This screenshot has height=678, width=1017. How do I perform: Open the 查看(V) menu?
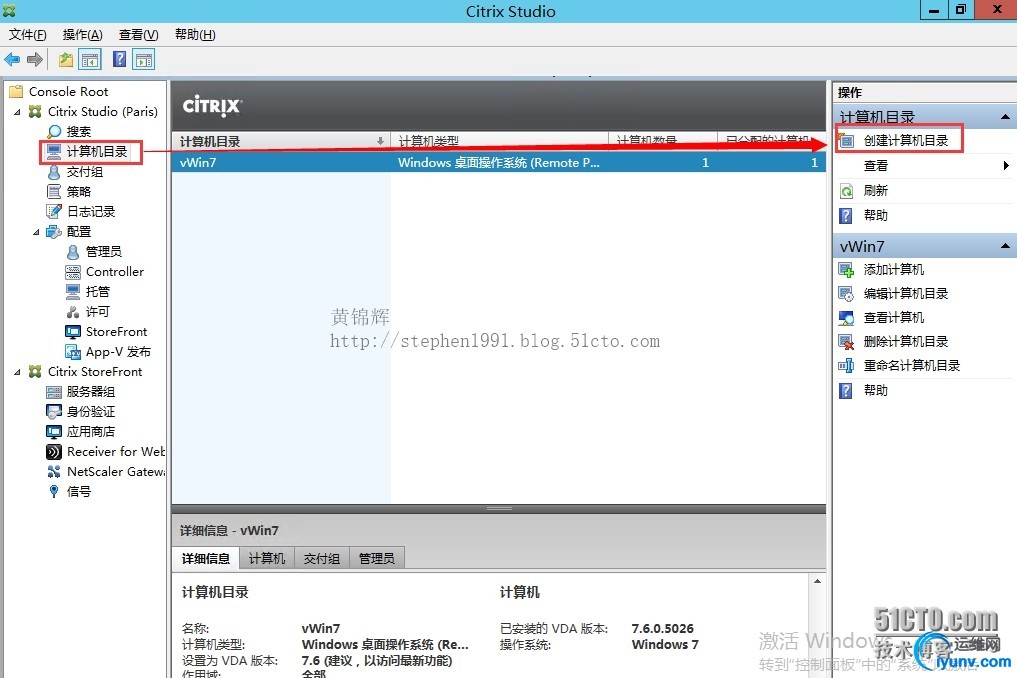point(138,34)
